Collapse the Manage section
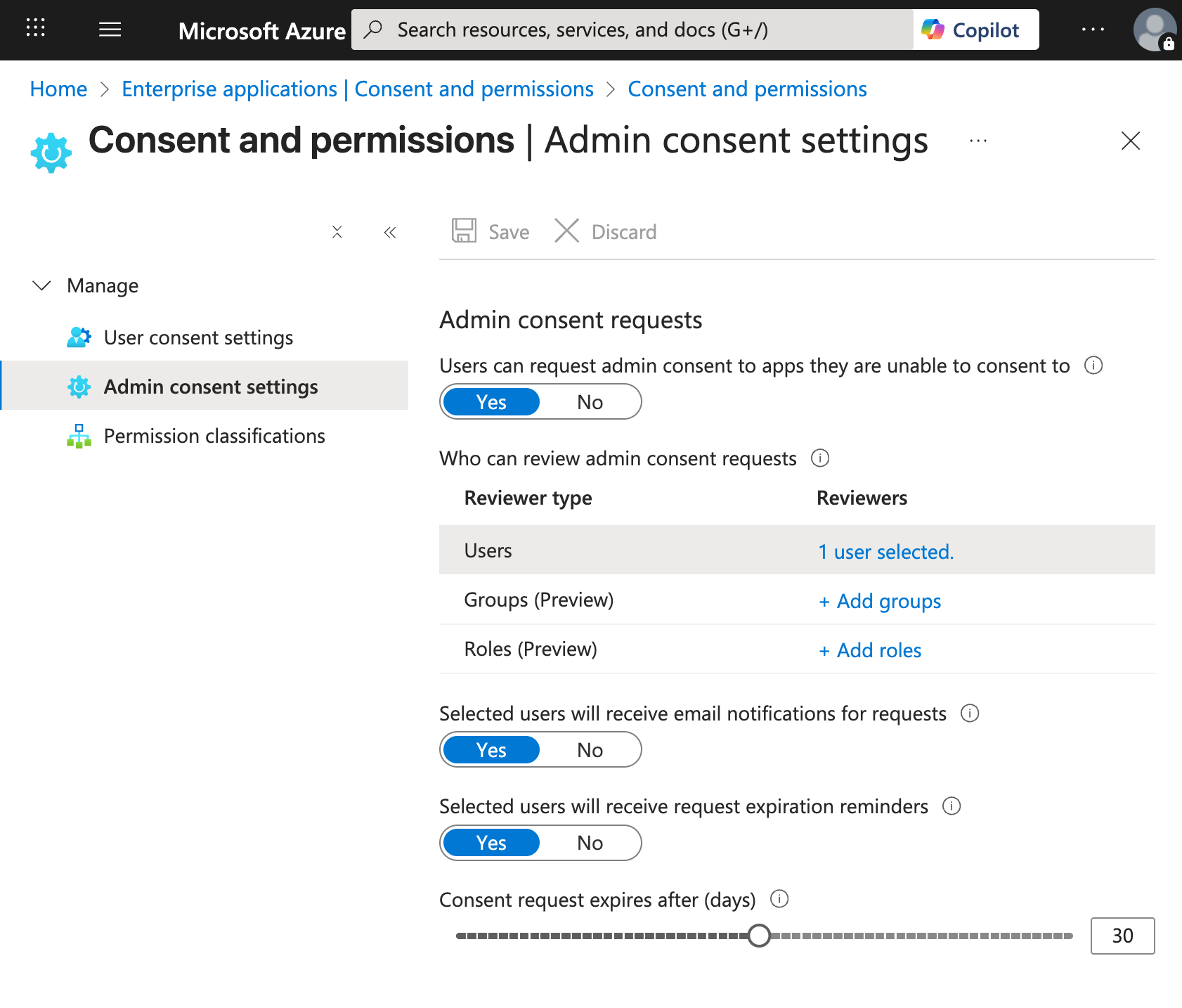Screen dimensions: 1182x1008 41,285
